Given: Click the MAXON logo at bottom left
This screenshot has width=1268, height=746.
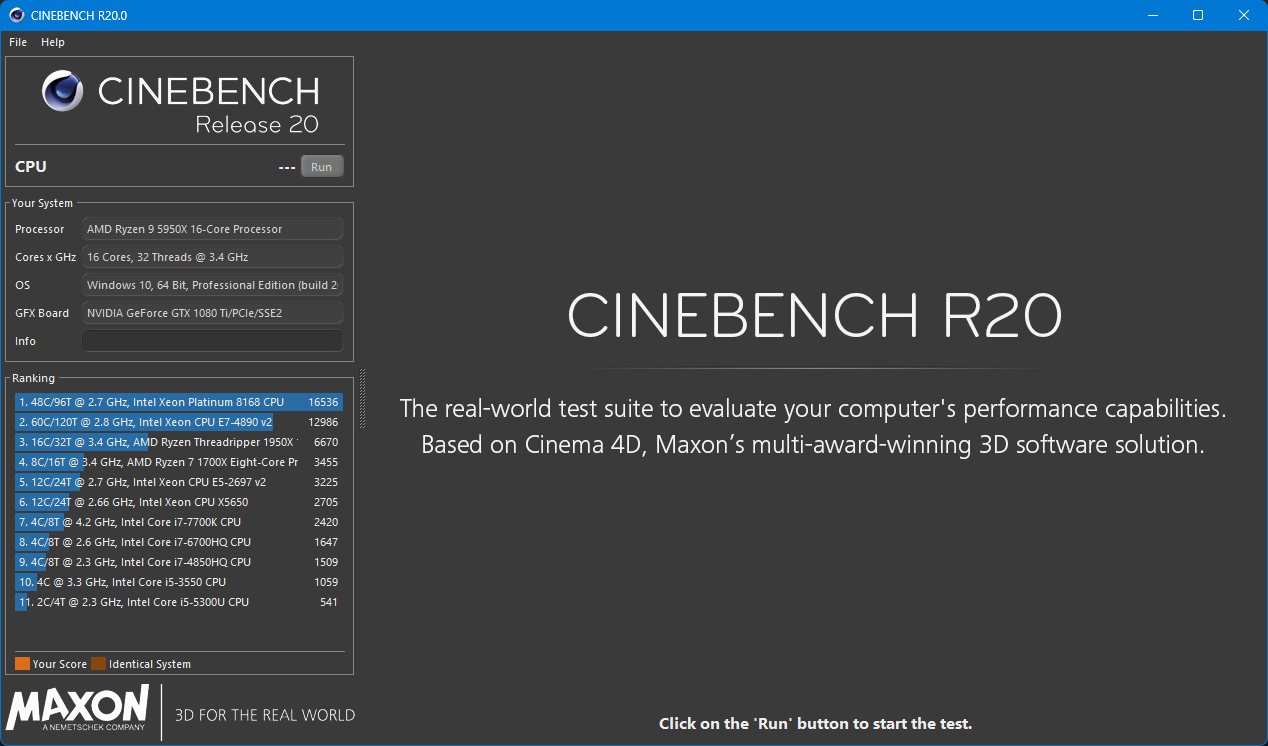Looking at the screenshot, I should coord(78,709).
